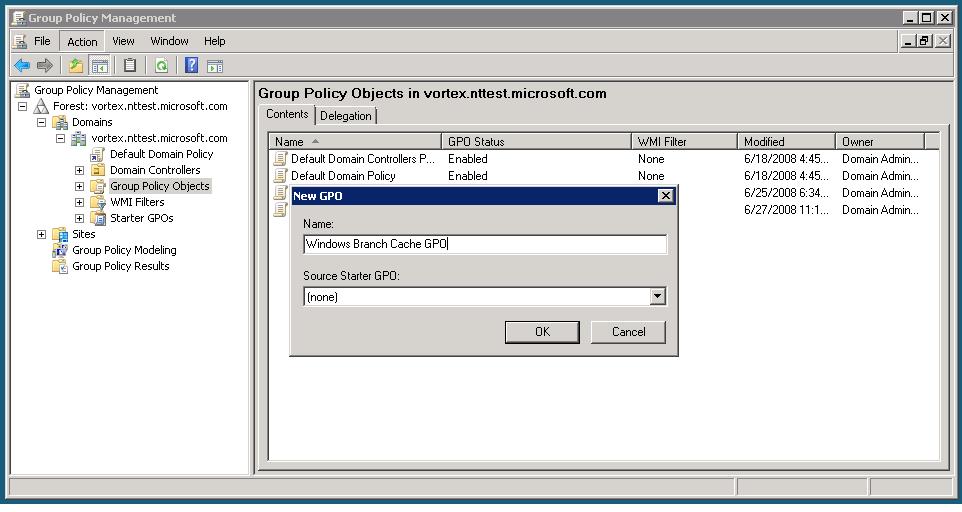Viewport: 962px width, 512px height.
Task: Click the Back arrow toolbar icon
Action: 22,65
